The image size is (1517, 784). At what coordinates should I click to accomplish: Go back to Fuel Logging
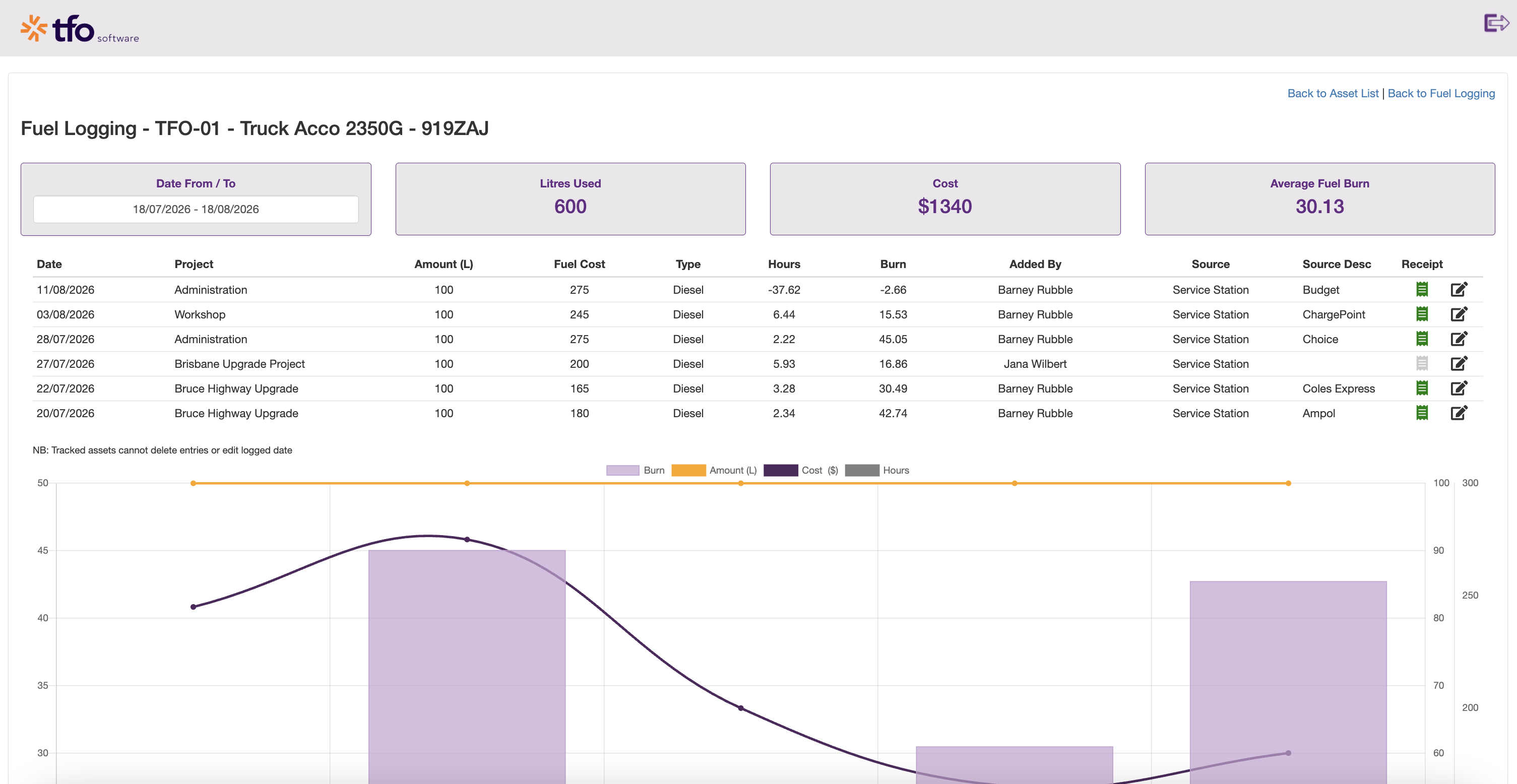point(1441,93)
